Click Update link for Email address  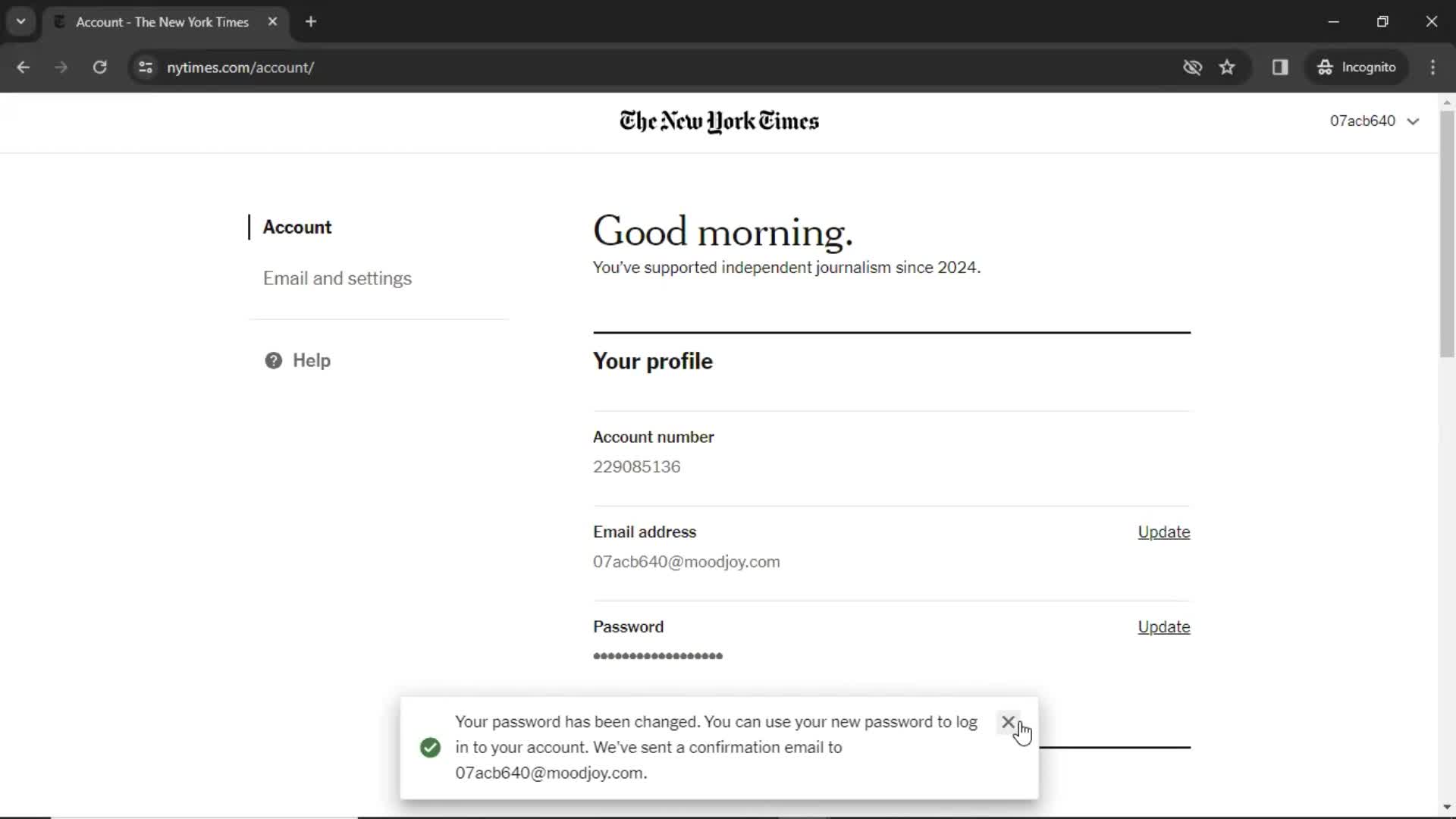coord(1163,531)
